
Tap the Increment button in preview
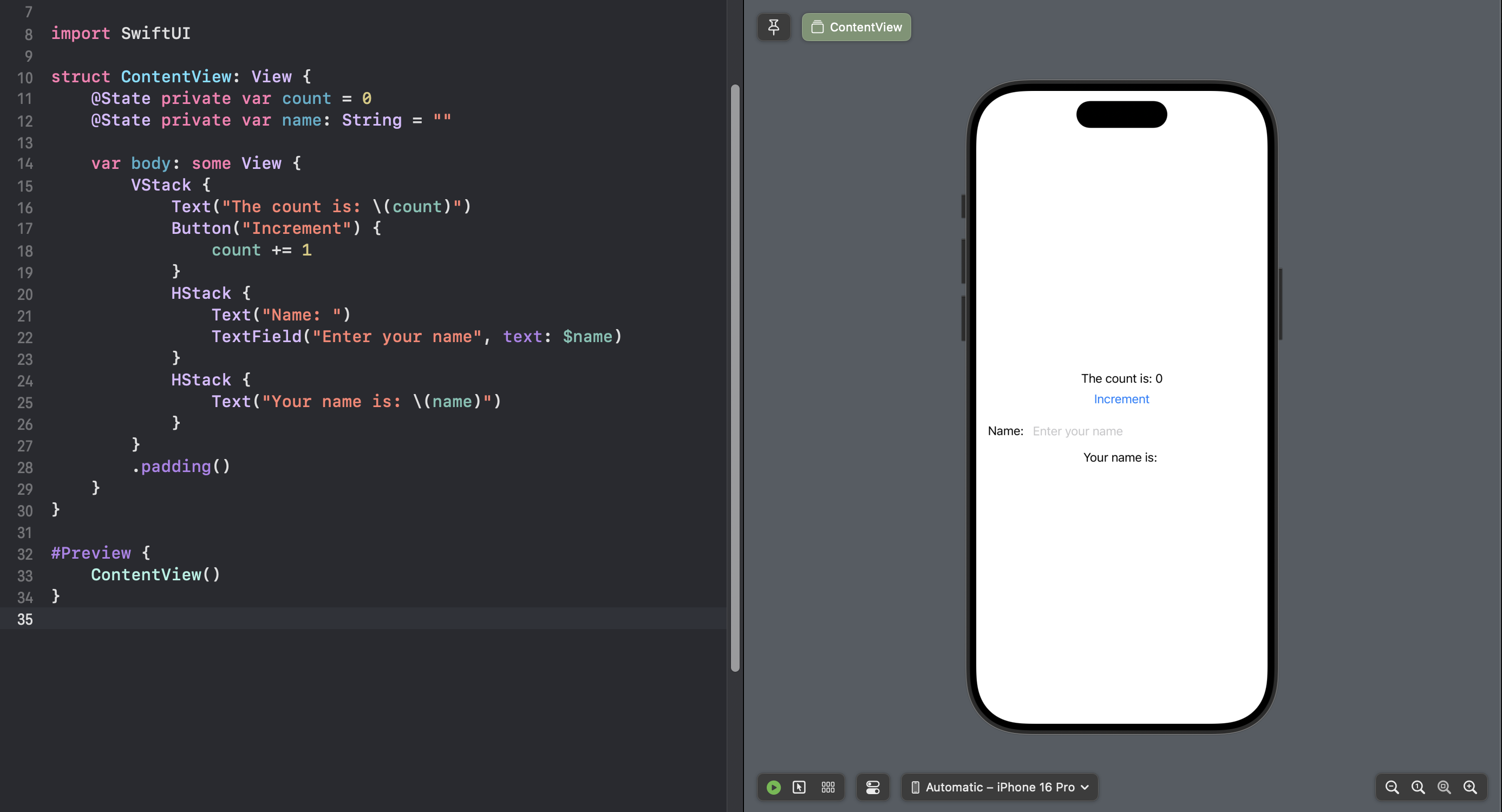1121,399
